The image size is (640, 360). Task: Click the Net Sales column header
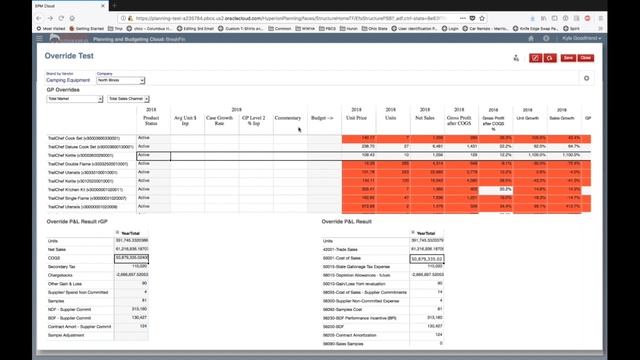point(424,118)
